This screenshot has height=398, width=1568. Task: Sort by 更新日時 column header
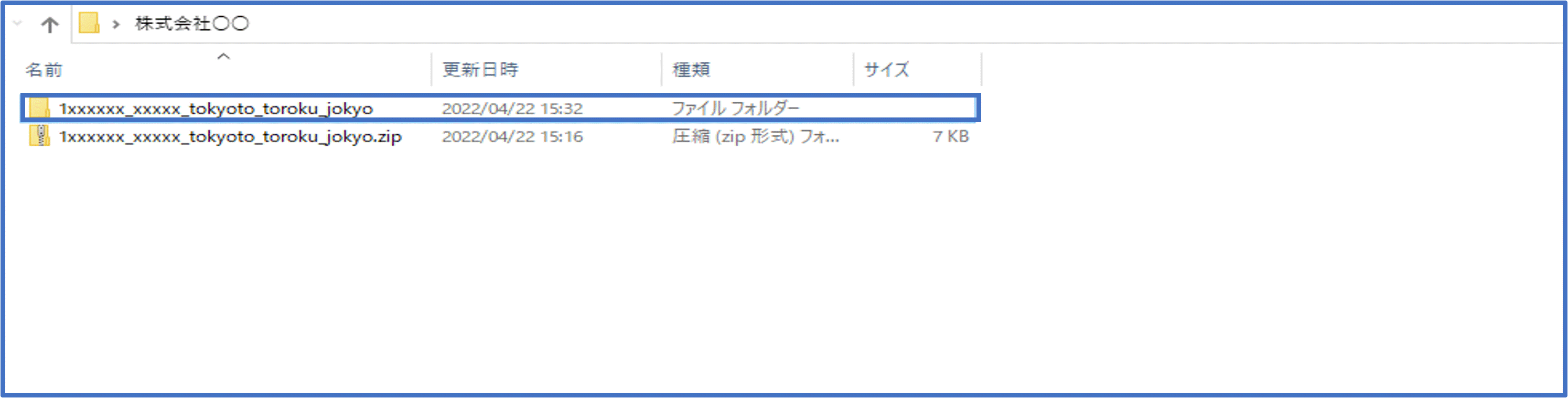click(x=480, y=70)
